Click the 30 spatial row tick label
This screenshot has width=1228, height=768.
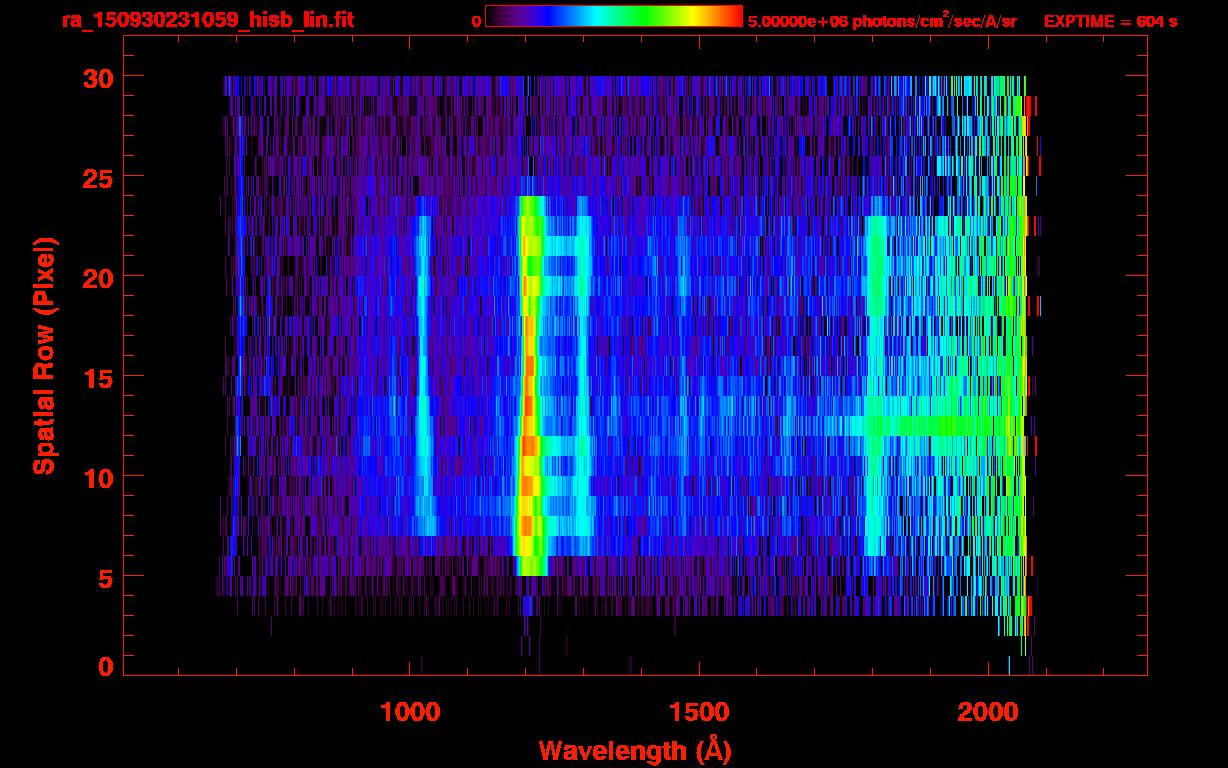click(x=97, y=77)
